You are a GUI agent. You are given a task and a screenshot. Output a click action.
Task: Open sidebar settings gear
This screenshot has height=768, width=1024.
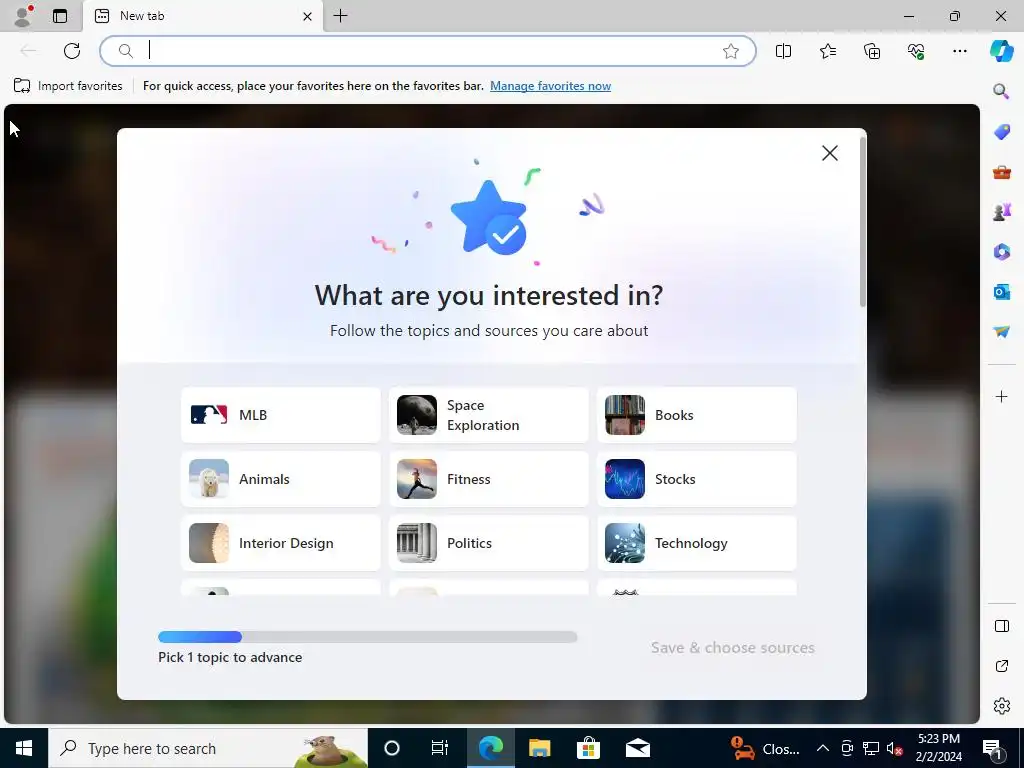point(1002,706)
